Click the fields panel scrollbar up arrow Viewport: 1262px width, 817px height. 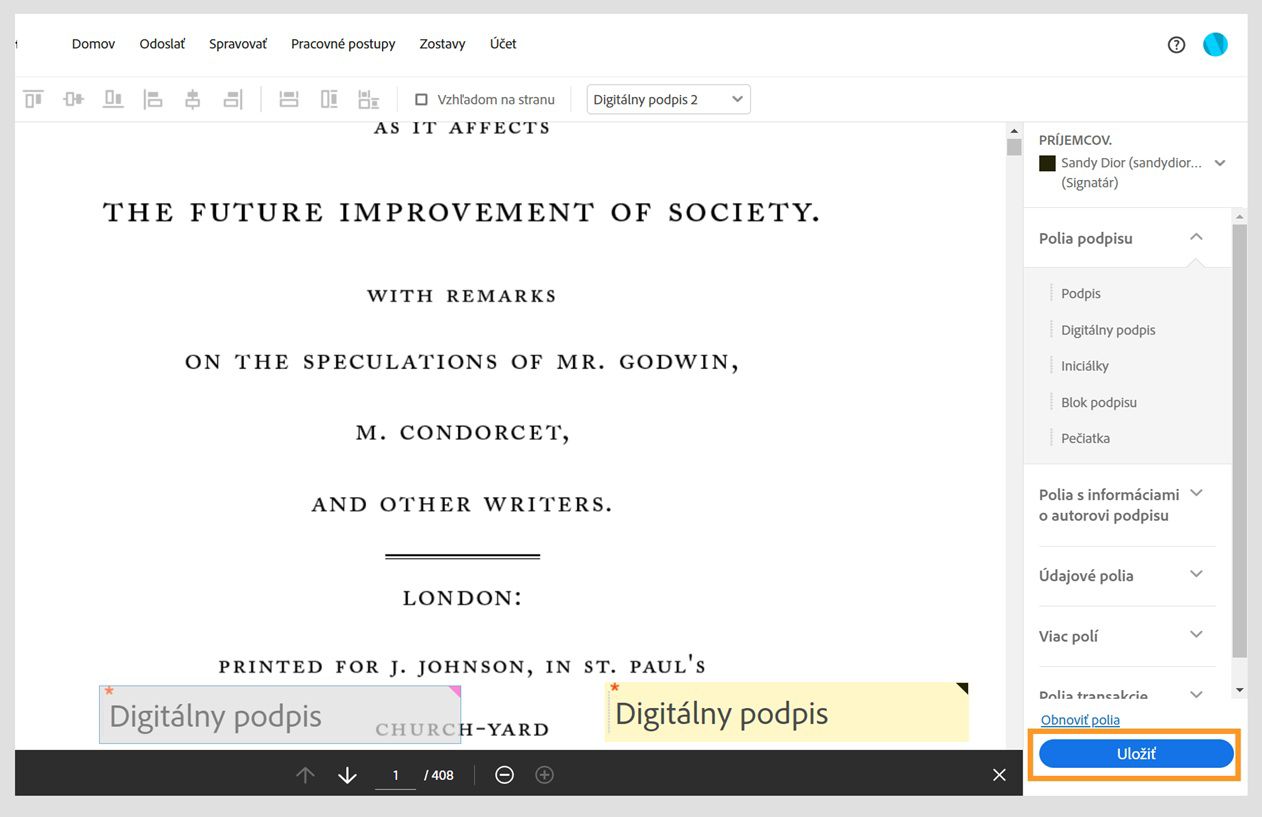1240,216
